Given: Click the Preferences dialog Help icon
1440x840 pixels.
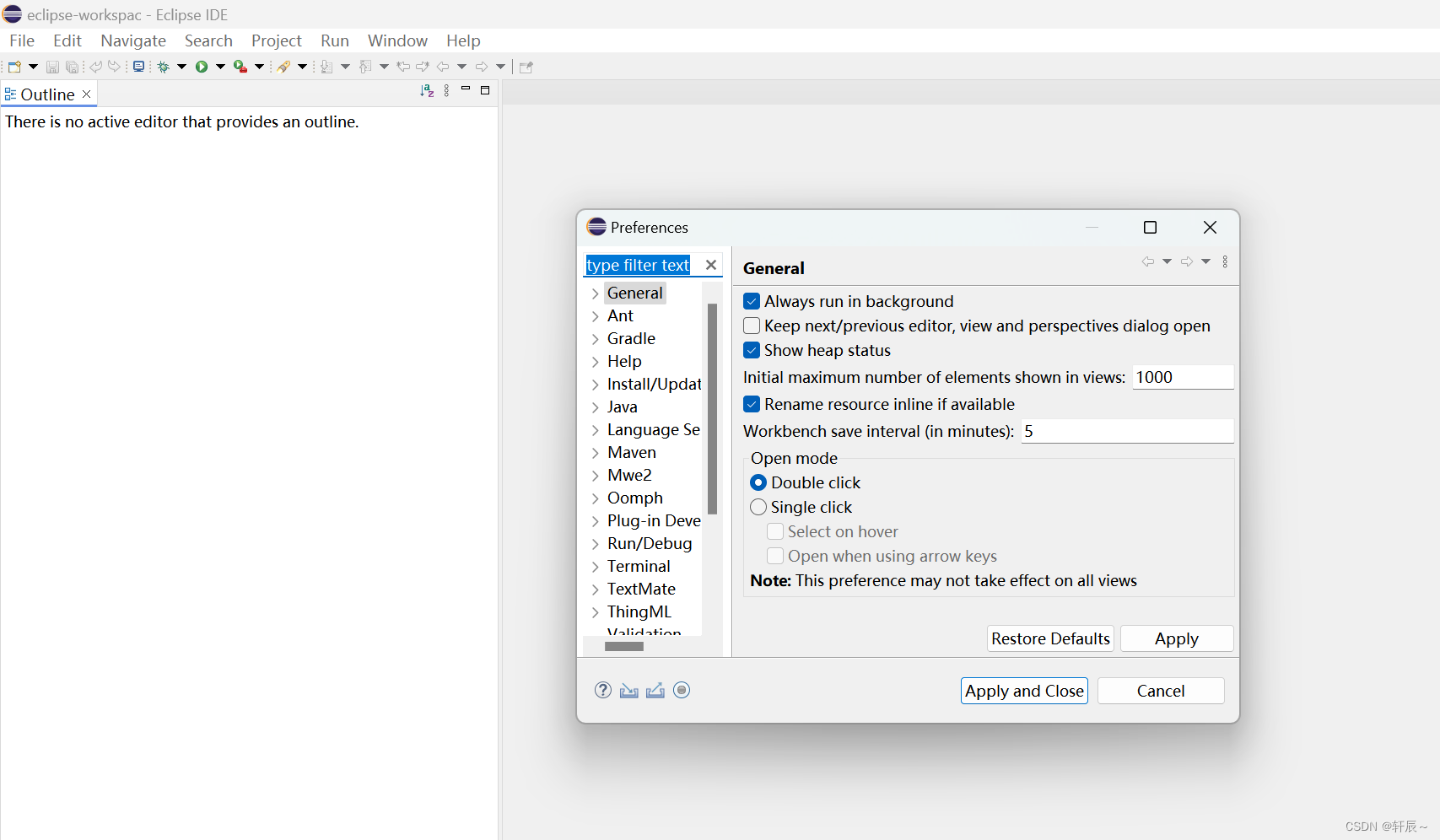Looking at the screenshot, I should [x=602, y=690].
